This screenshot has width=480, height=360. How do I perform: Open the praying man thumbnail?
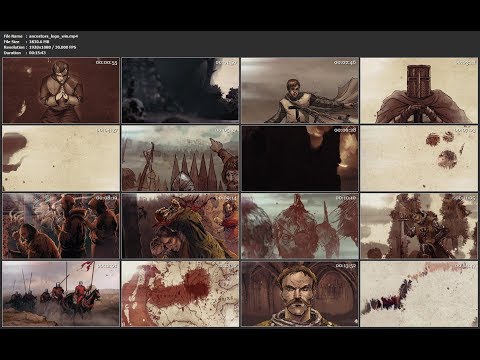coord(61,90)
